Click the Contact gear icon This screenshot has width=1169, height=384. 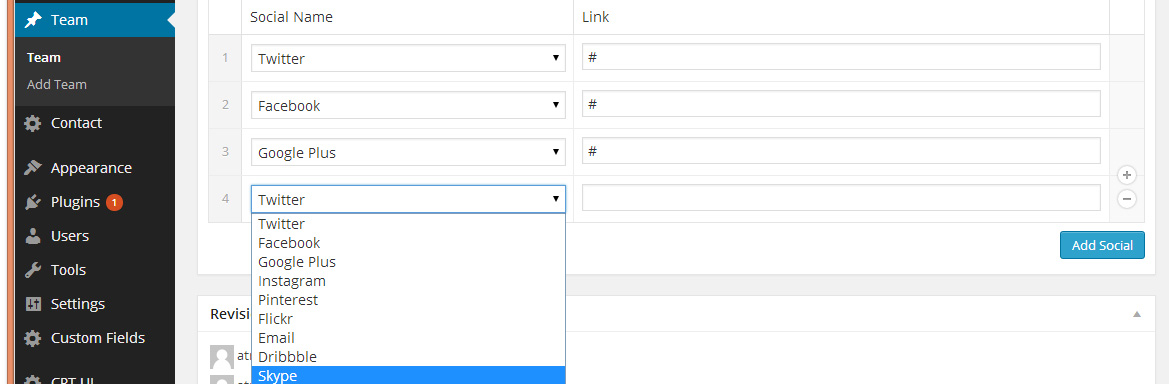tap(33, 123)
